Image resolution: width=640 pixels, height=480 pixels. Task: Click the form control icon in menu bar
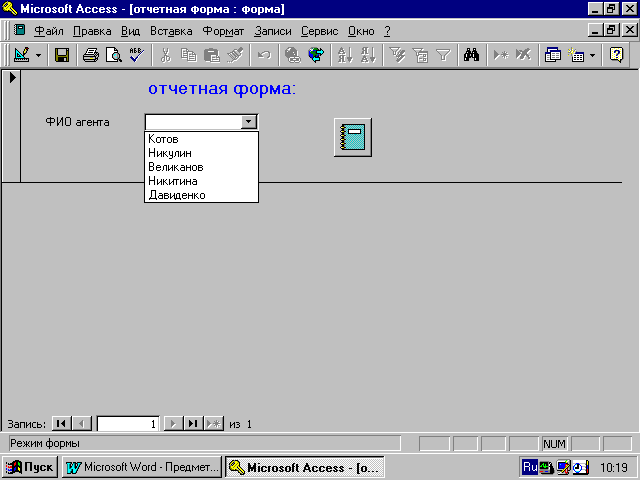point(19,30)
